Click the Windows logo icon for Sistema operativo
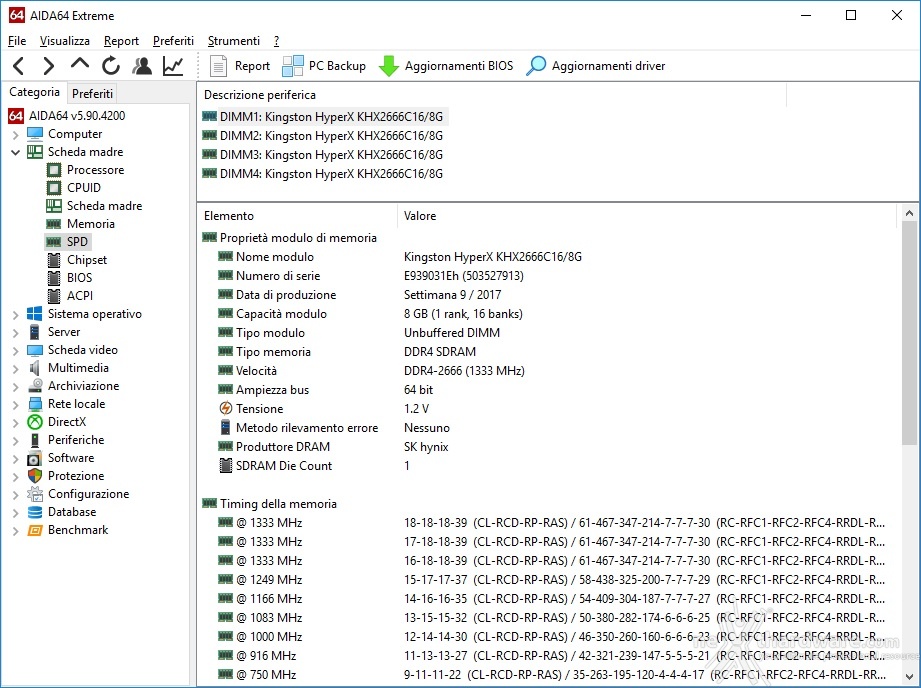This screenshot has width=921, height=688. point(35,314)
